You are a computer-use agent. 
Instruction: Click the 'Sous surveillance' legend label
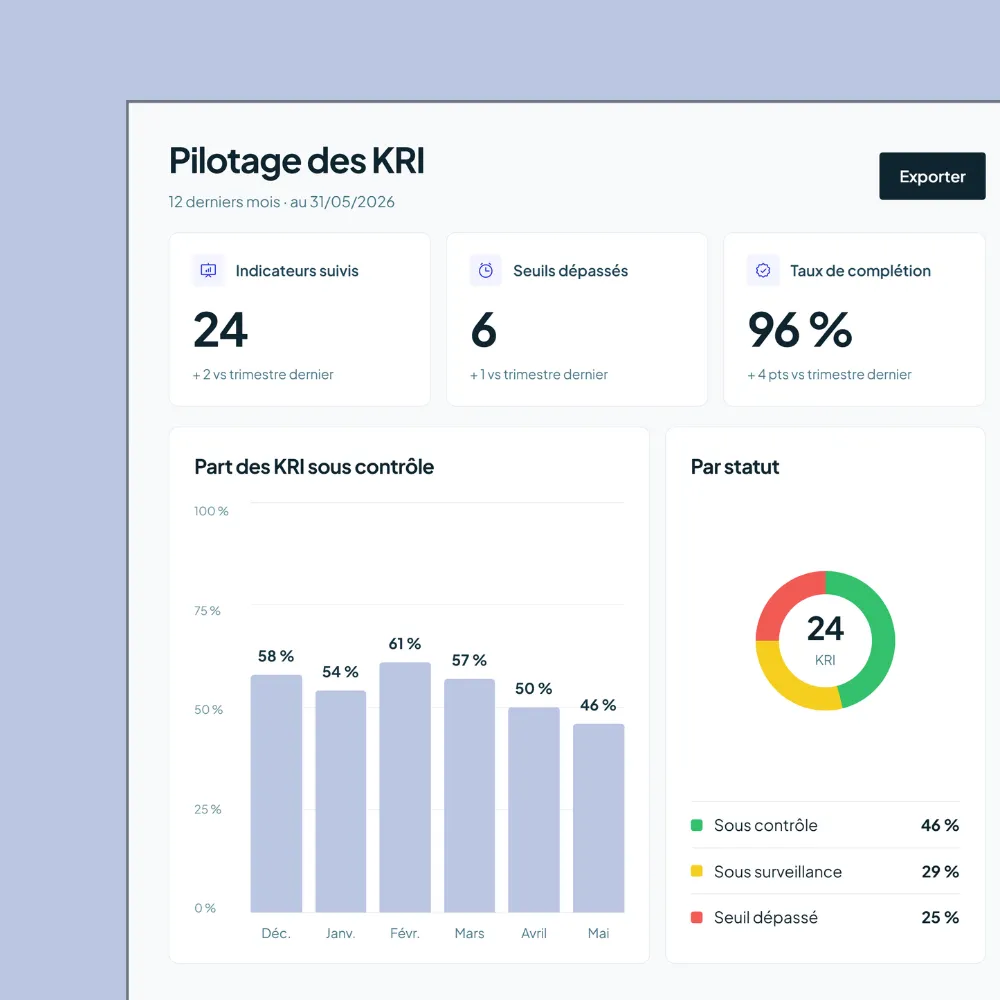point(777,871)
